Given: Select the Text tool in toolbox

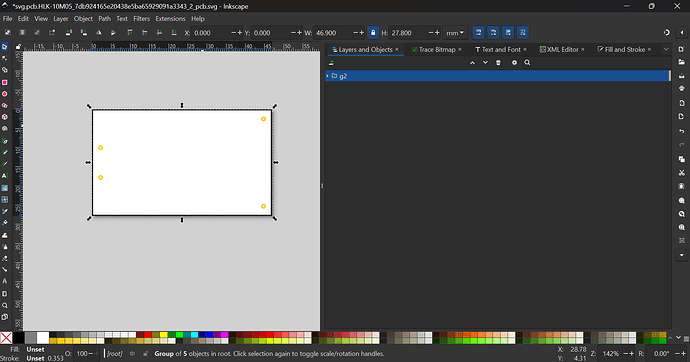Looking at the screenshot, I should (5, 176).
